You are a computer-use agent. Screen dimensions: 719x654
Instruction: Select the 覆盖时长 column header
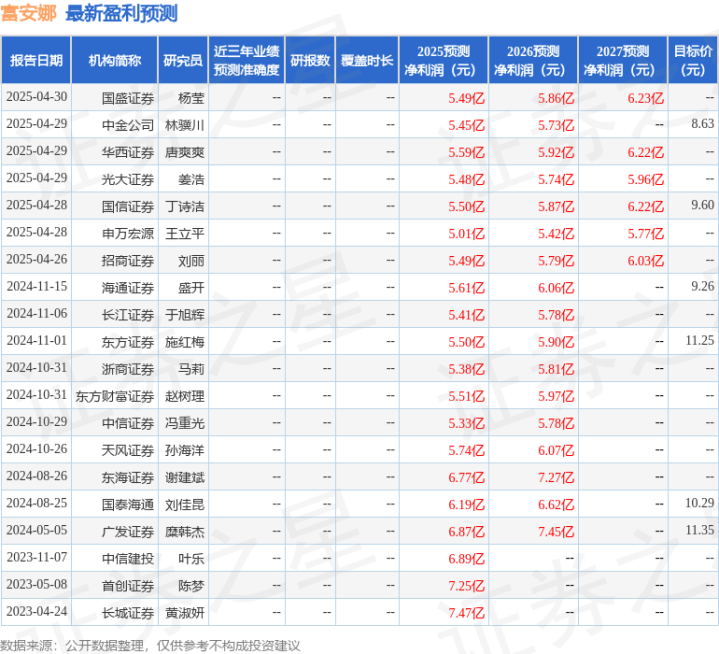[367, 60]
